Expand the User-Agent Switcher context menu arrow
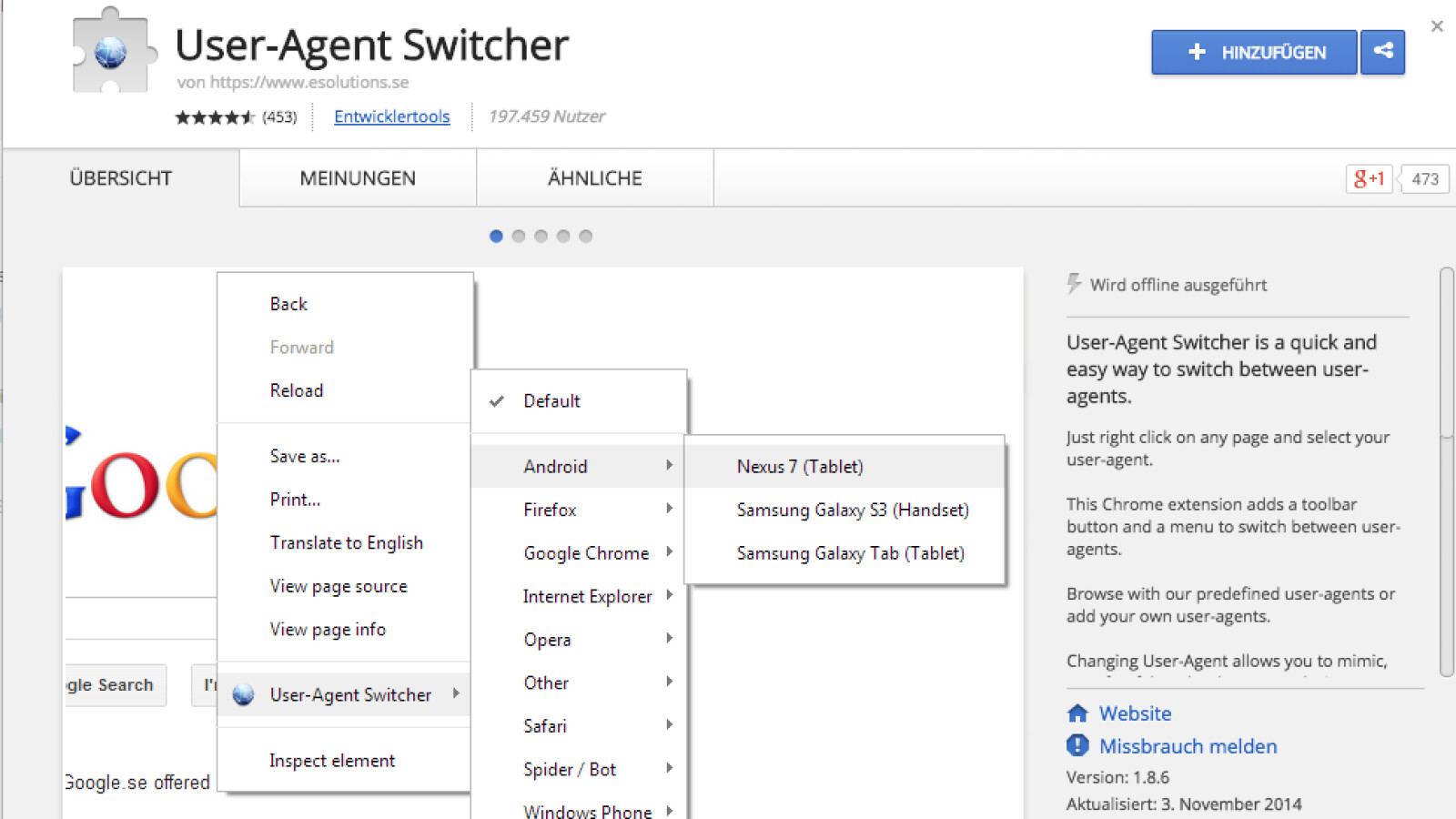The height and width of the screenshot is (819, 1456). [x=456, y=693]
